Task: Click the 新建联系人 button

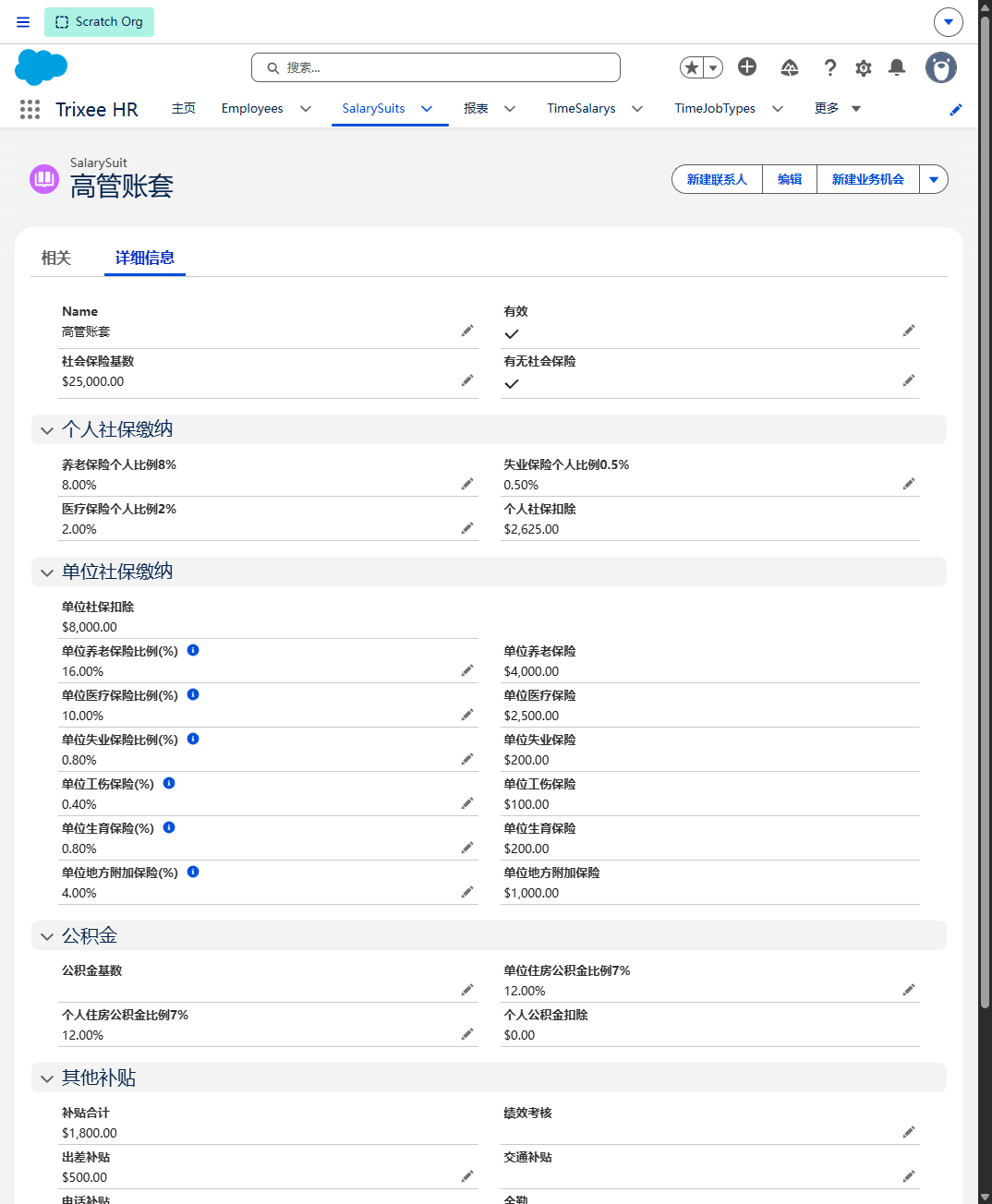Action: pyautogui.click(x=717, y=179)
